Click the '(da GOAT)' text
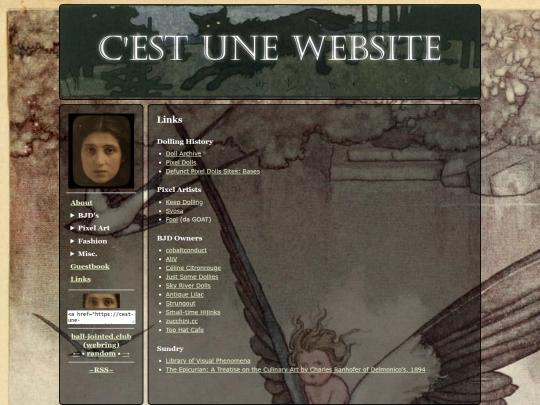This screenshot has height=405, width=540. click(x=195, y=219)
